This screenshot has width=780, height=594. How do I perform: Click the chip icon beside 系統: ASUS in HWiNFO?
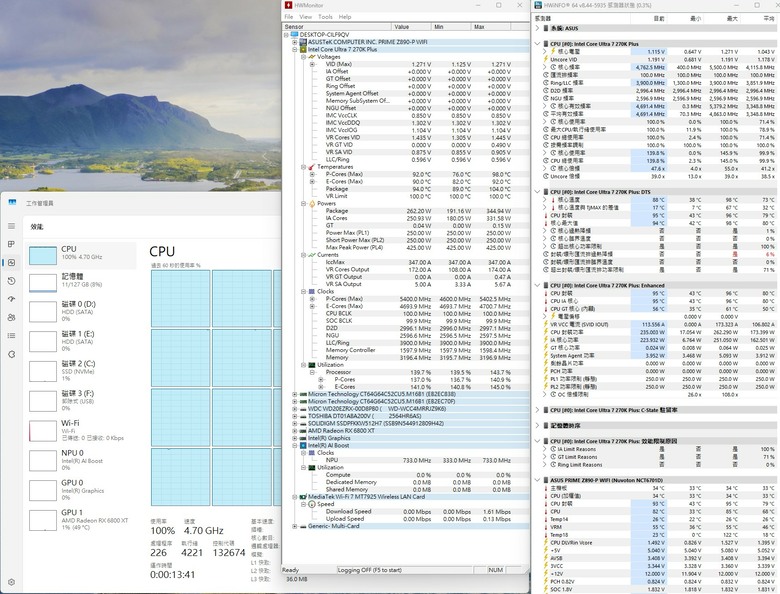[x=546, y=28]
